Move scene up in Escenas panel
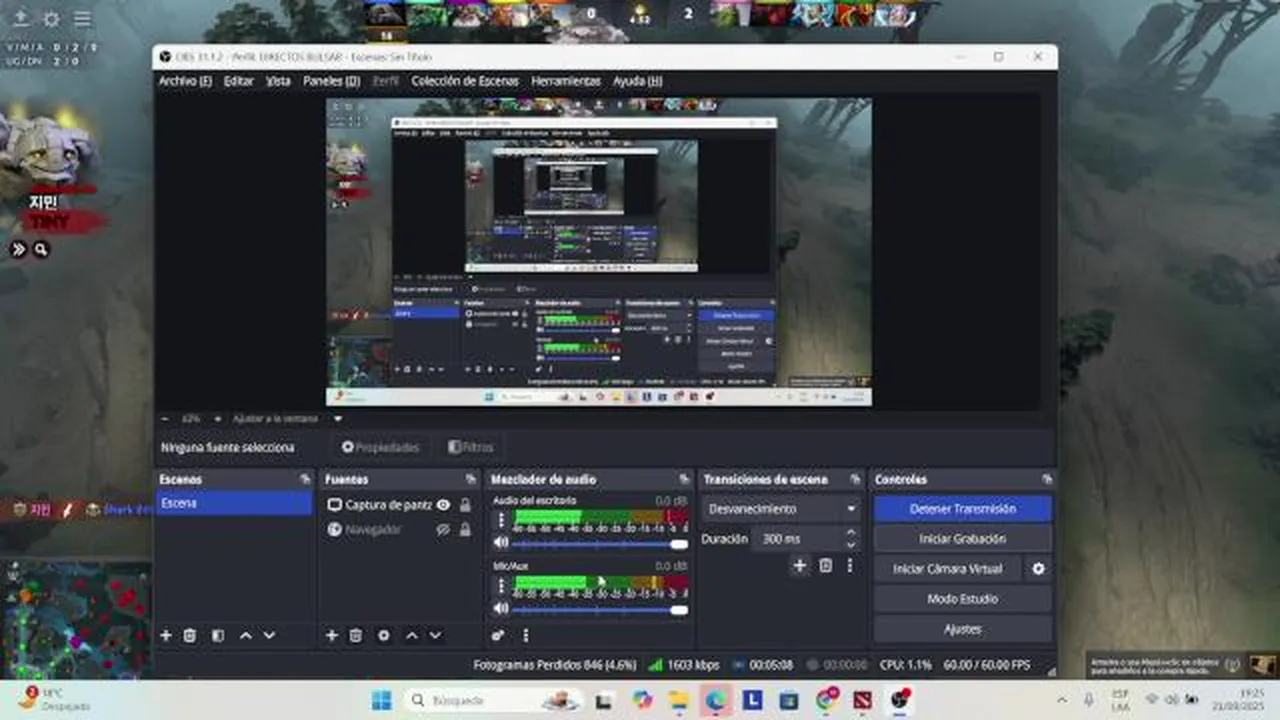This screenshot has height=720, width=1280. pos(246,635)
